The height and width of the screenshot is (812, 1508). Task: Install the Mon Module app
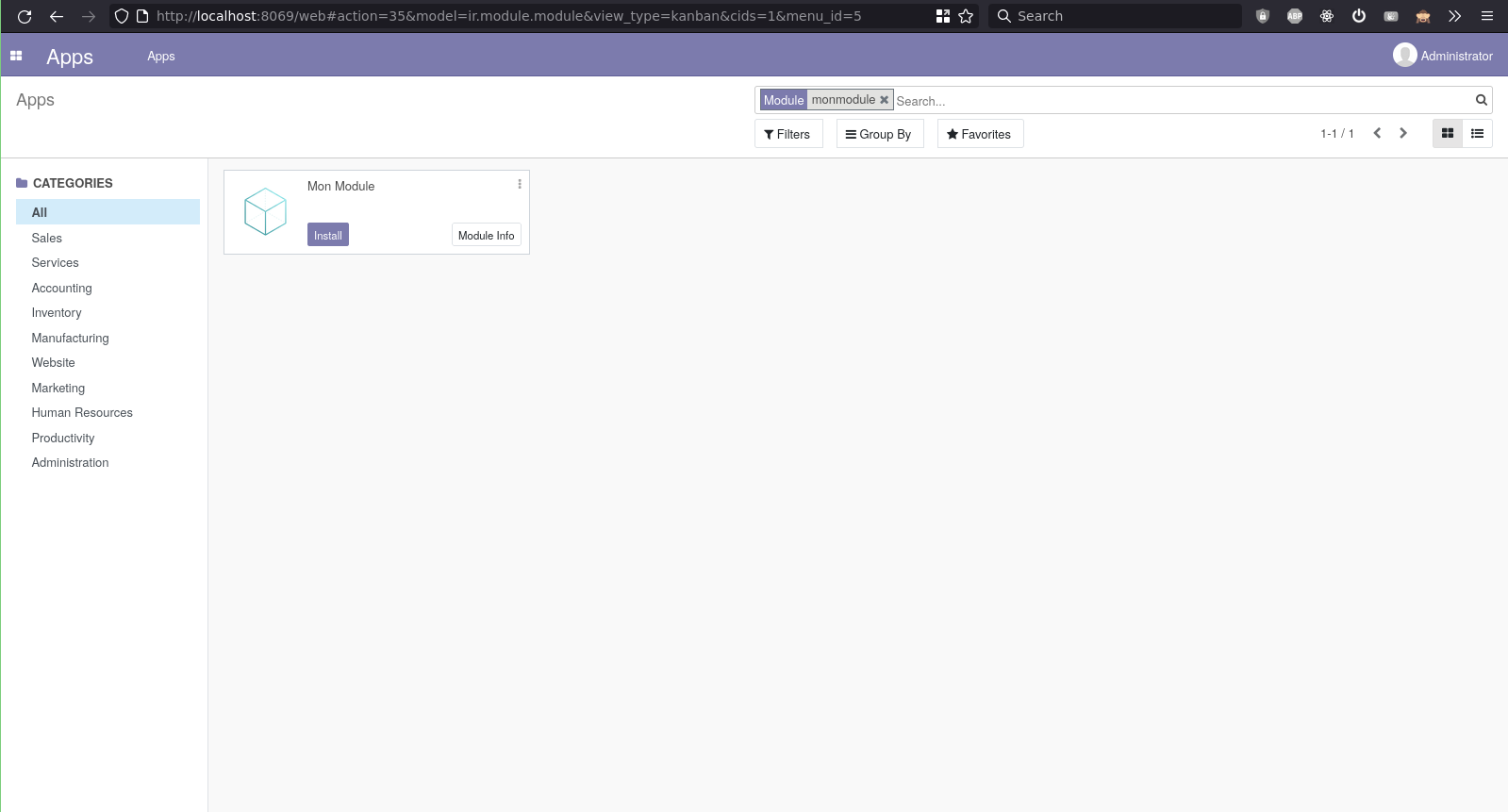pos(327,235)
